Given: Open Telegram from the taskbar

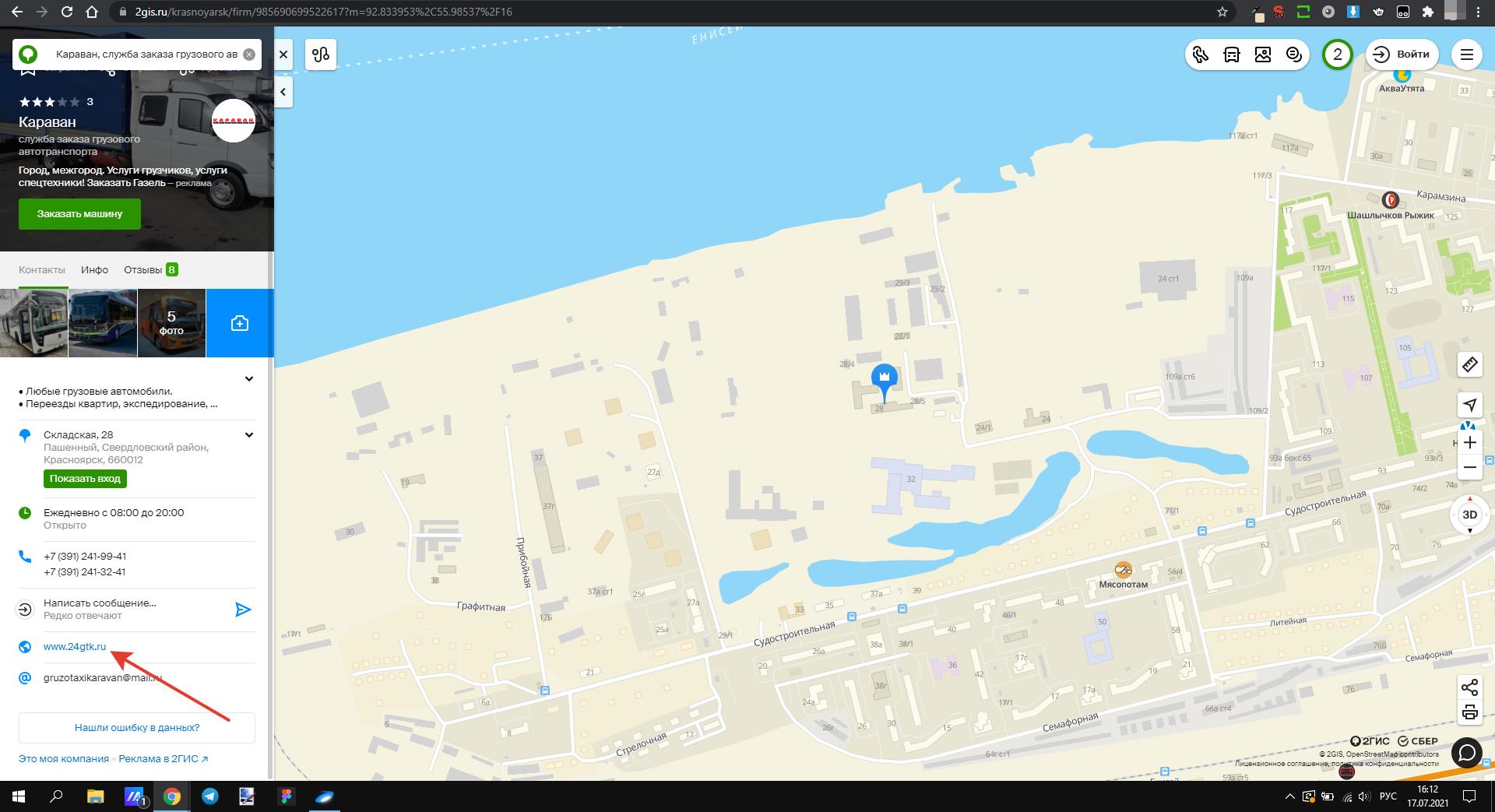Looking at the screenshot, I should (209, 796).
